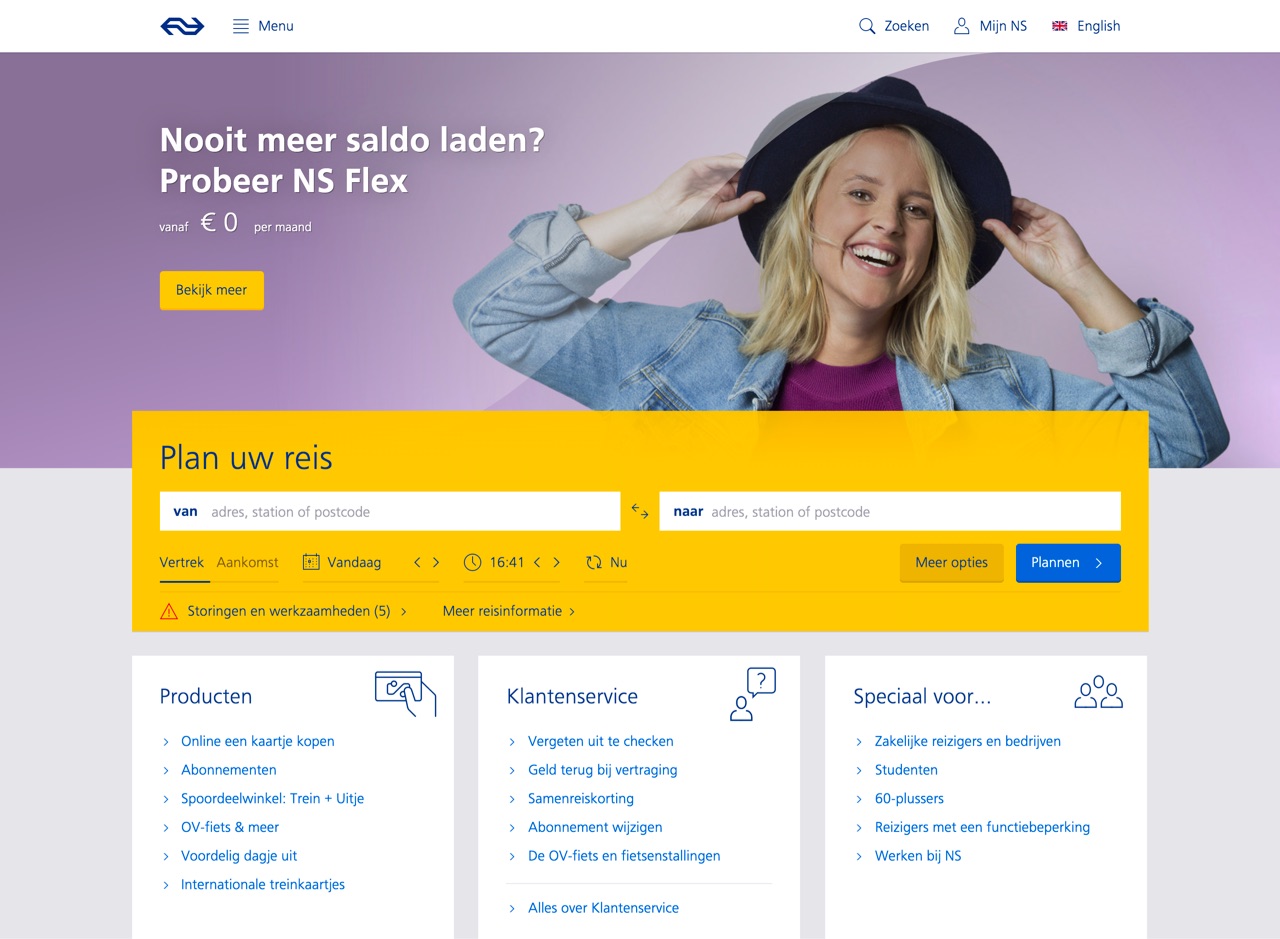This screenshot has height=939, width=1280.
Task: Click the clock time icon
Action: click(473, 562)
